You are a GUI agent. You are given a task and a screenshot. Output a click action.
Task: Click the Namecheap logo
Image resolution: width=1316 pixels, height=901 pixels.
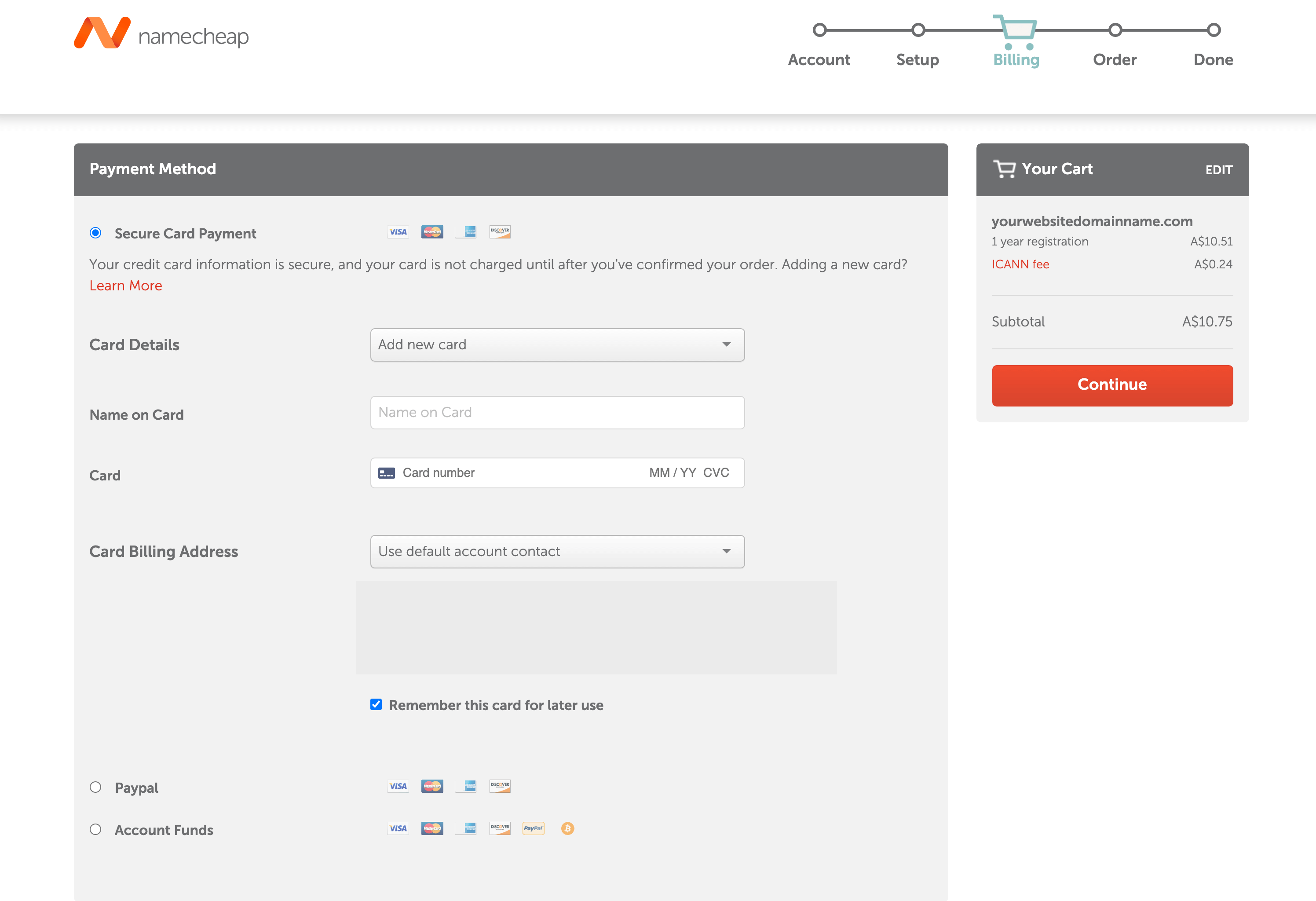coord(161,34)
